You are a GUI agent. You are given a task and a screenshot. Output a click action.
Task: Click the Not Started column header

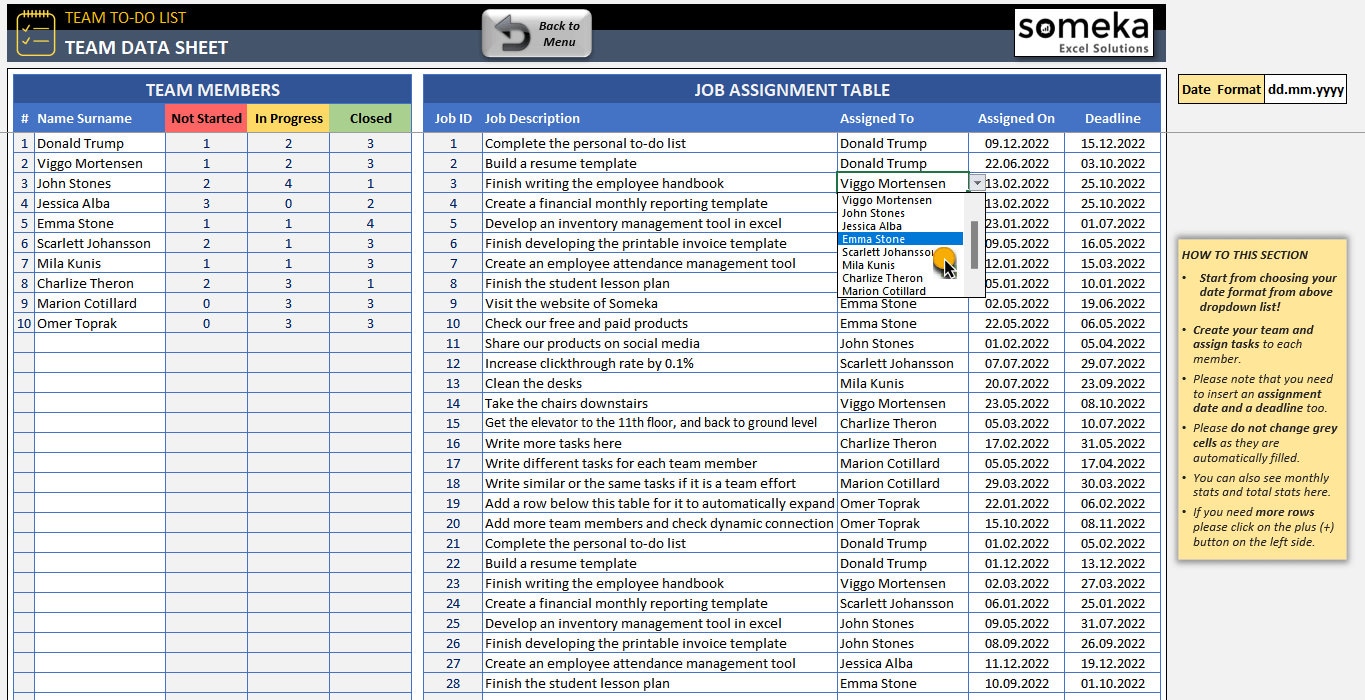tap(205, 118)
